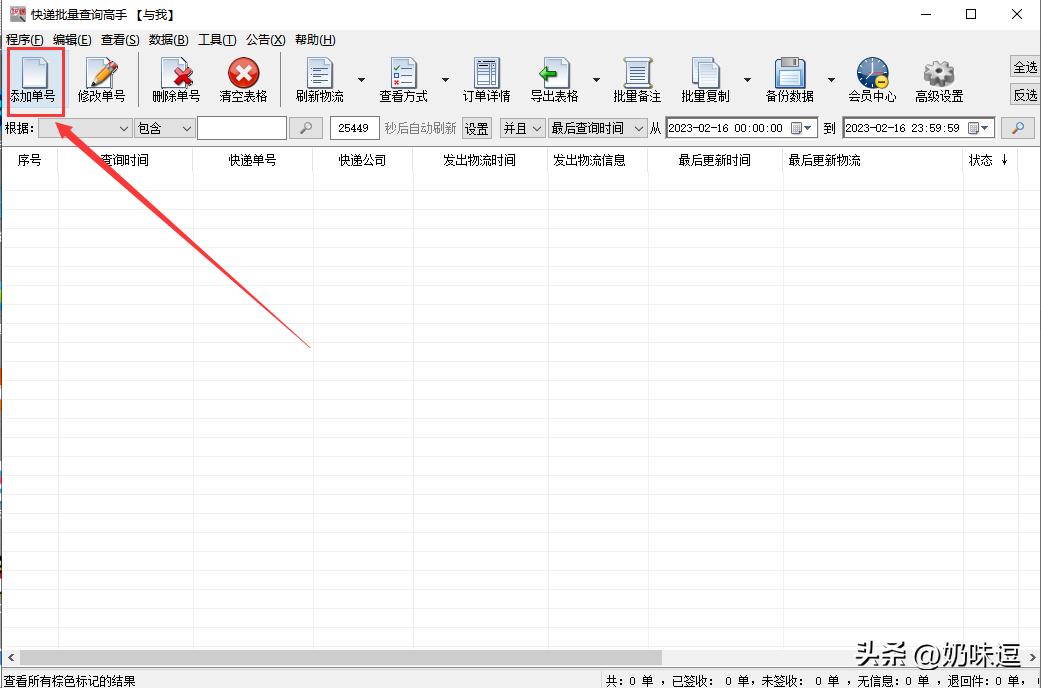Click 备份数据 floppy disk icon
1041x688 pixels.
click(789, 80)
